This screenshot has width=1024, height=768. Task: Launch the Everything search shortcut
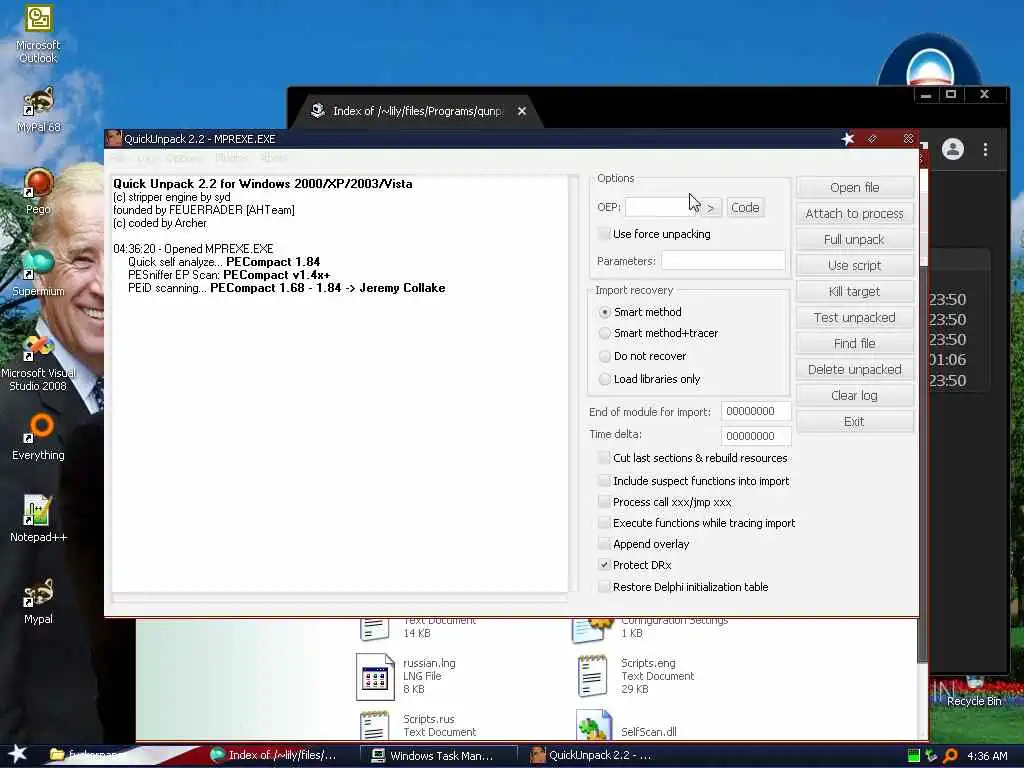pyautogui.click(x=38, y=436)
